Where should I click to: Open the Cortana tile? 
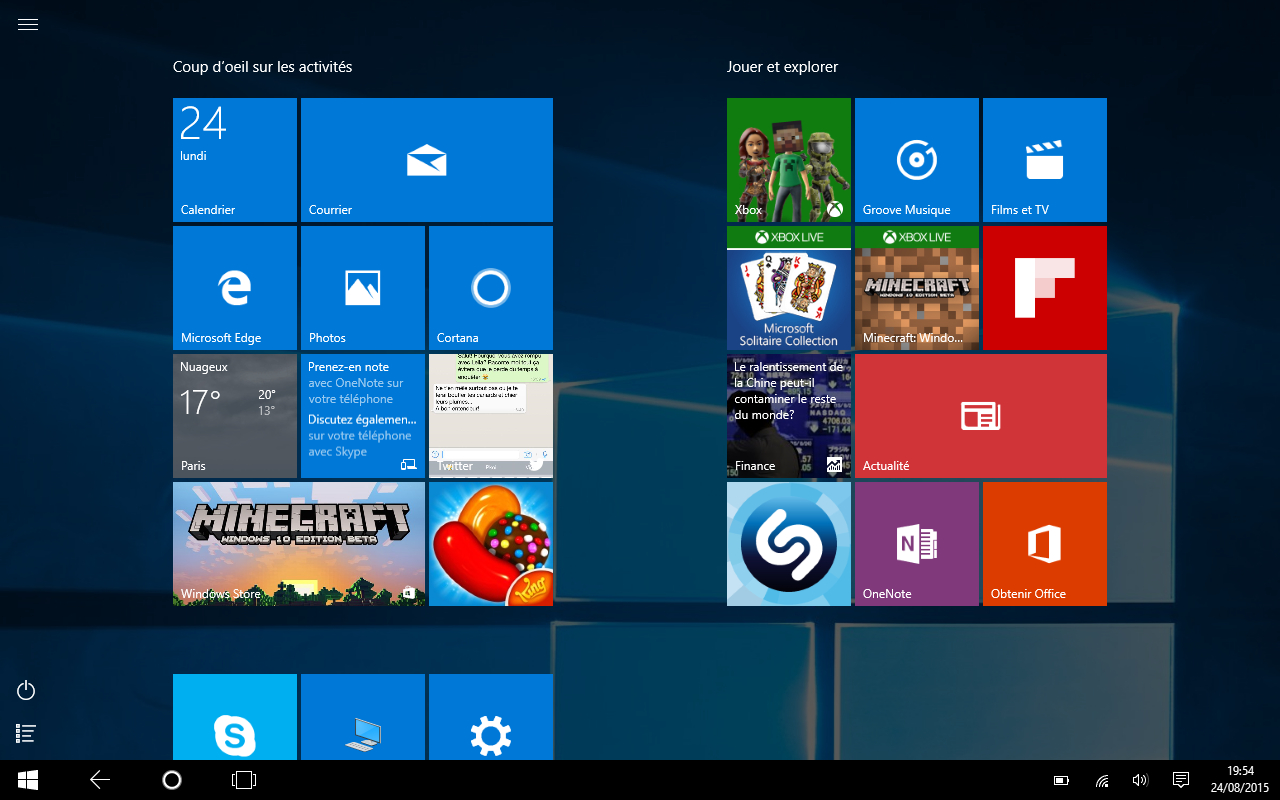491,288
